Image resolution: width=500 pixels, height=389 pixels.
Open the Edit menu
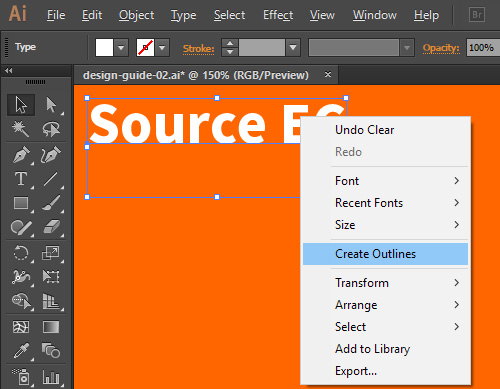coord(92,15)
